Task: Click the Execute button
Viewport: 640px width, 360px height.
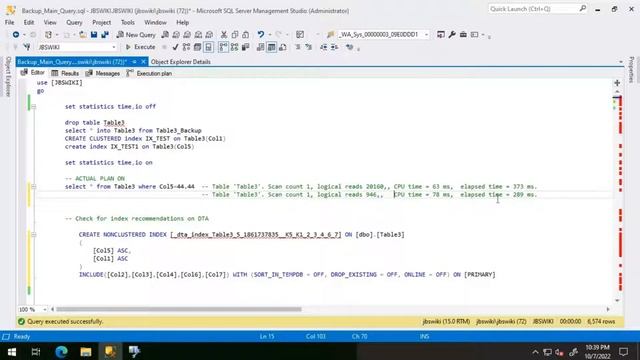Action: point(140,47)
